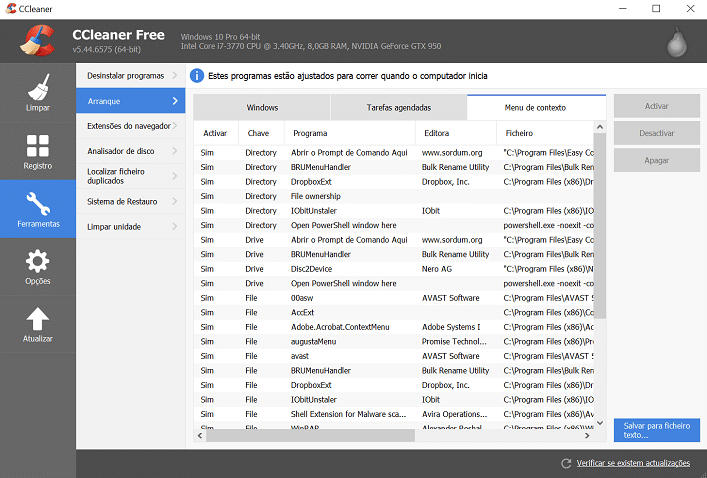The image size is (707, 478).
Task: Click Nero AG publisher cell
Action: point(437,269)
